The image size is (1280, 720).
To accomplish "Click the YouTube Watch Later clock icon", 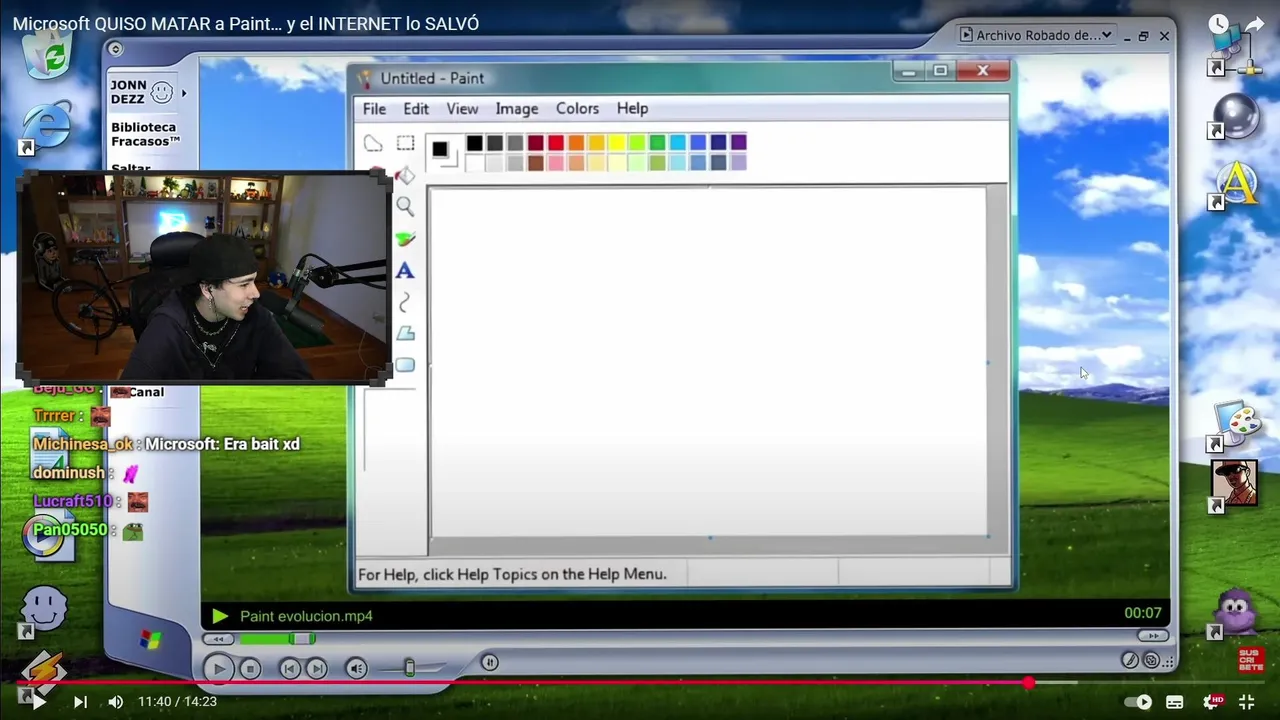I will pos(1218,24).
